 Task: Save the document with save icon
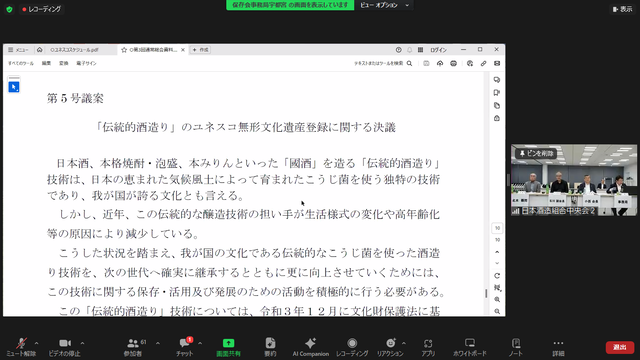426,63
